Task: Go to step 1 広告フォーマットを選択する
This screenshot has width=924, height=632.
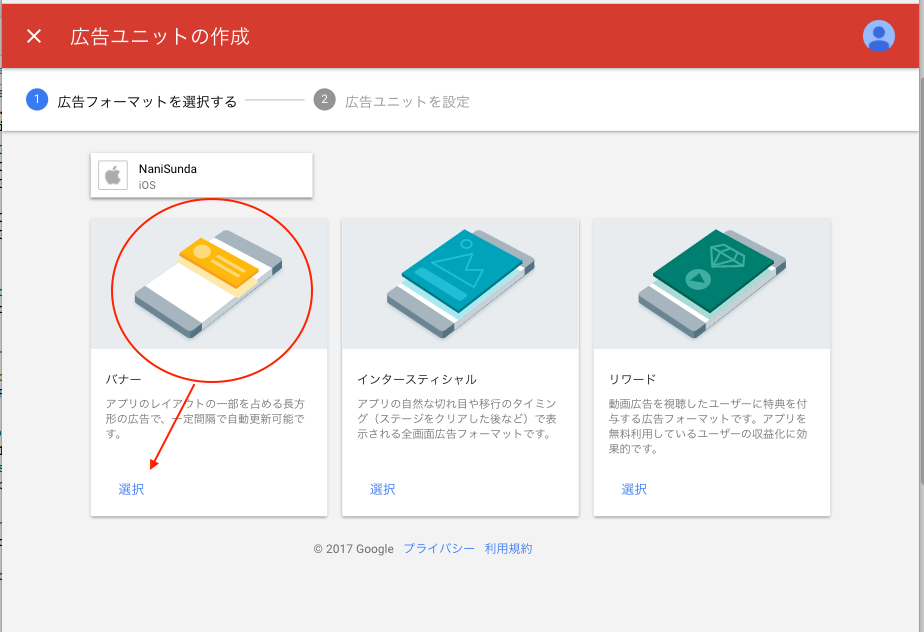Action: click(131, 101)
